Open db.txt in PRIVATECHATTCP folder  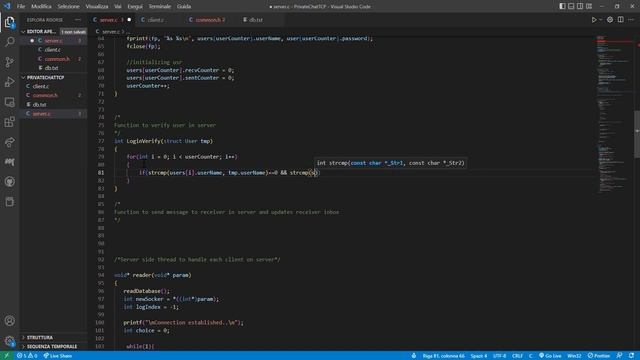click(x=53, y=104)
